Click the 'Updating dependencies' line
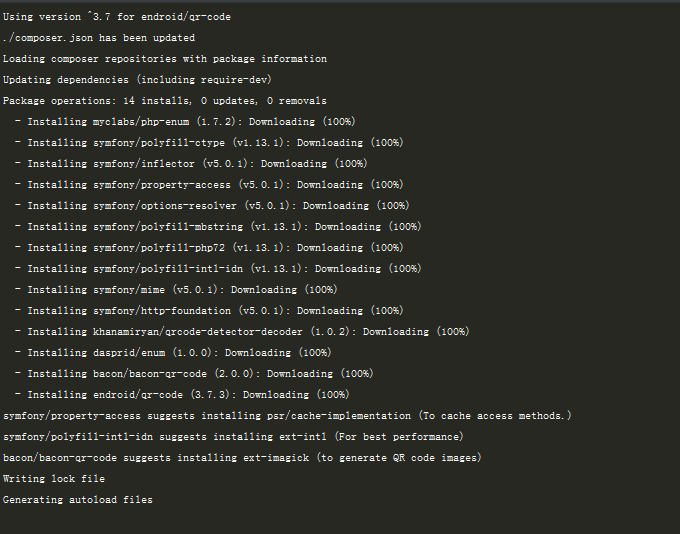The image size is (680, 534). pos(136,80)
